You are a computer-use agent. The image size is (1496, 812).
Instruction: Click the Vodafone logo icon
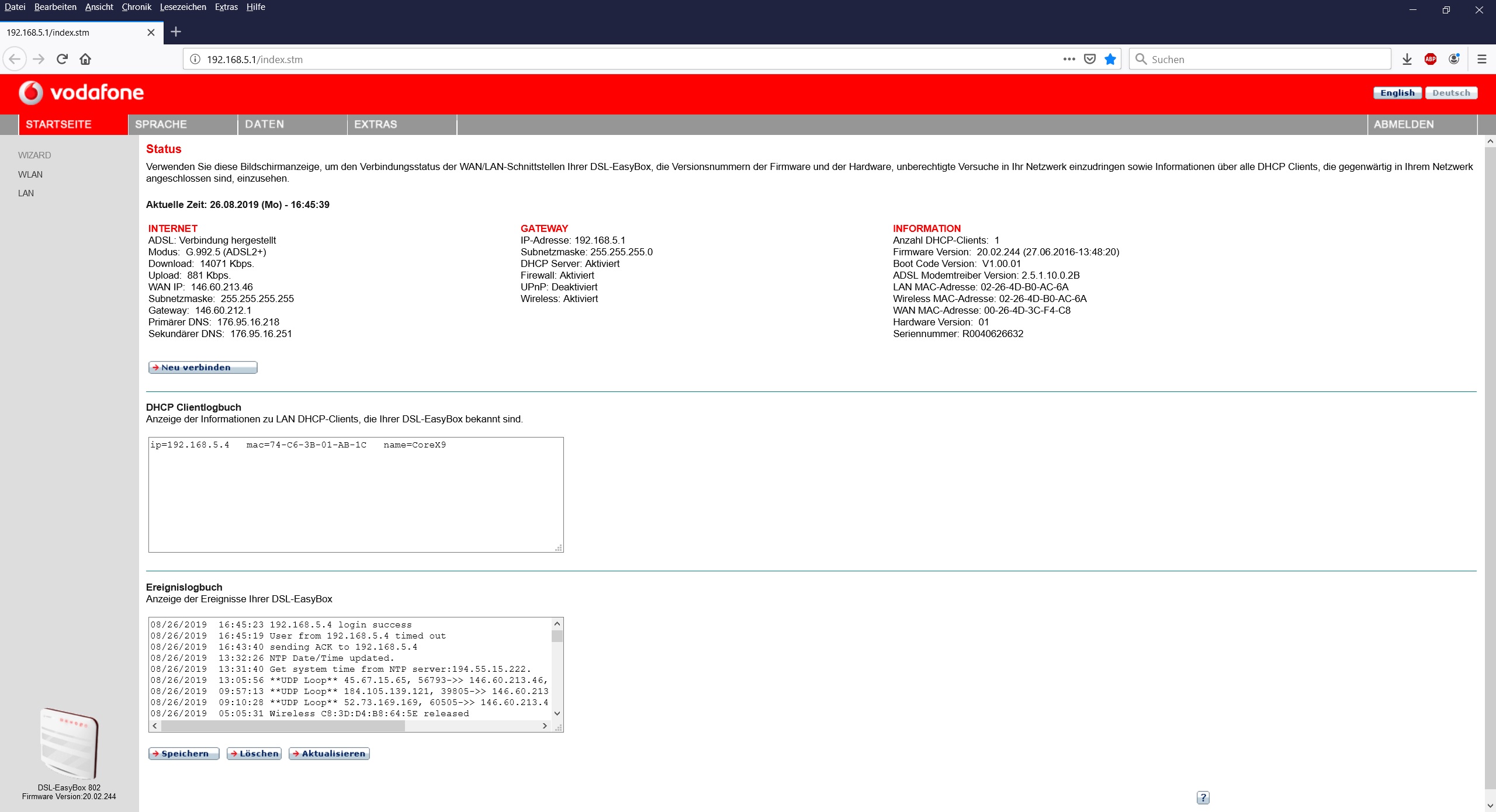pos(30,92)
